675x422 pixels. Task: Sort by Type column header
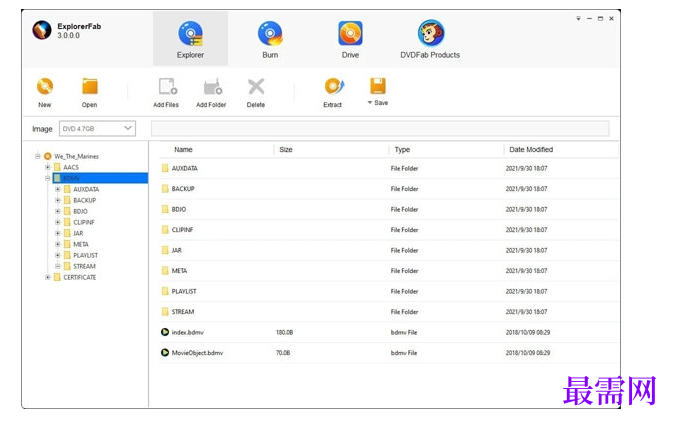(x=402, y=149)
